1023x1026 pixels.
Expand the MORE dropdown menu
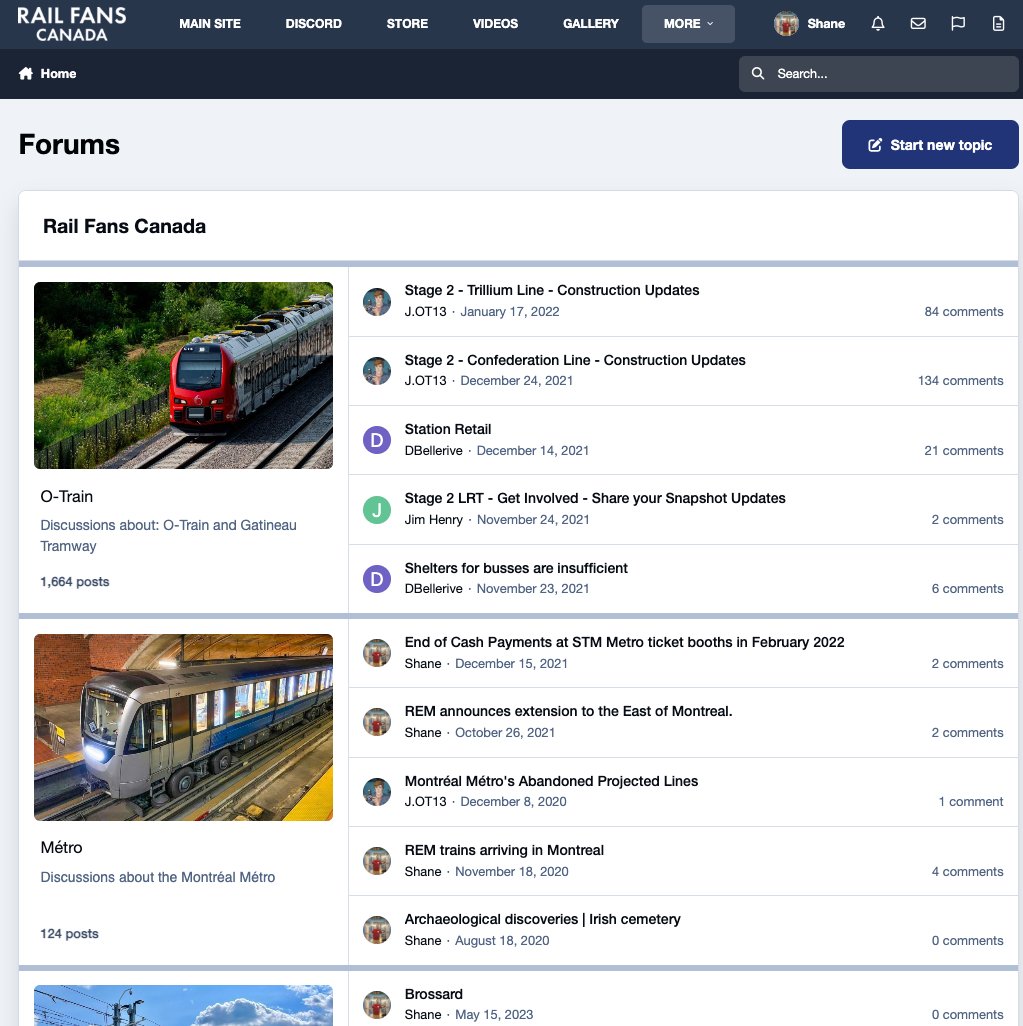688,24
